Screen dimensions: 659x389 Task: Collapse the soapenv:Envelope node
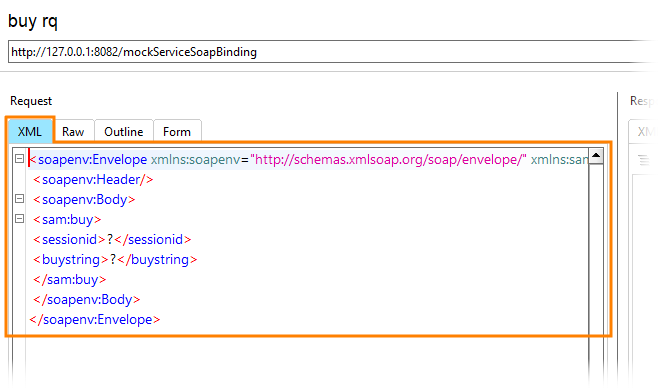coord(19,158)
